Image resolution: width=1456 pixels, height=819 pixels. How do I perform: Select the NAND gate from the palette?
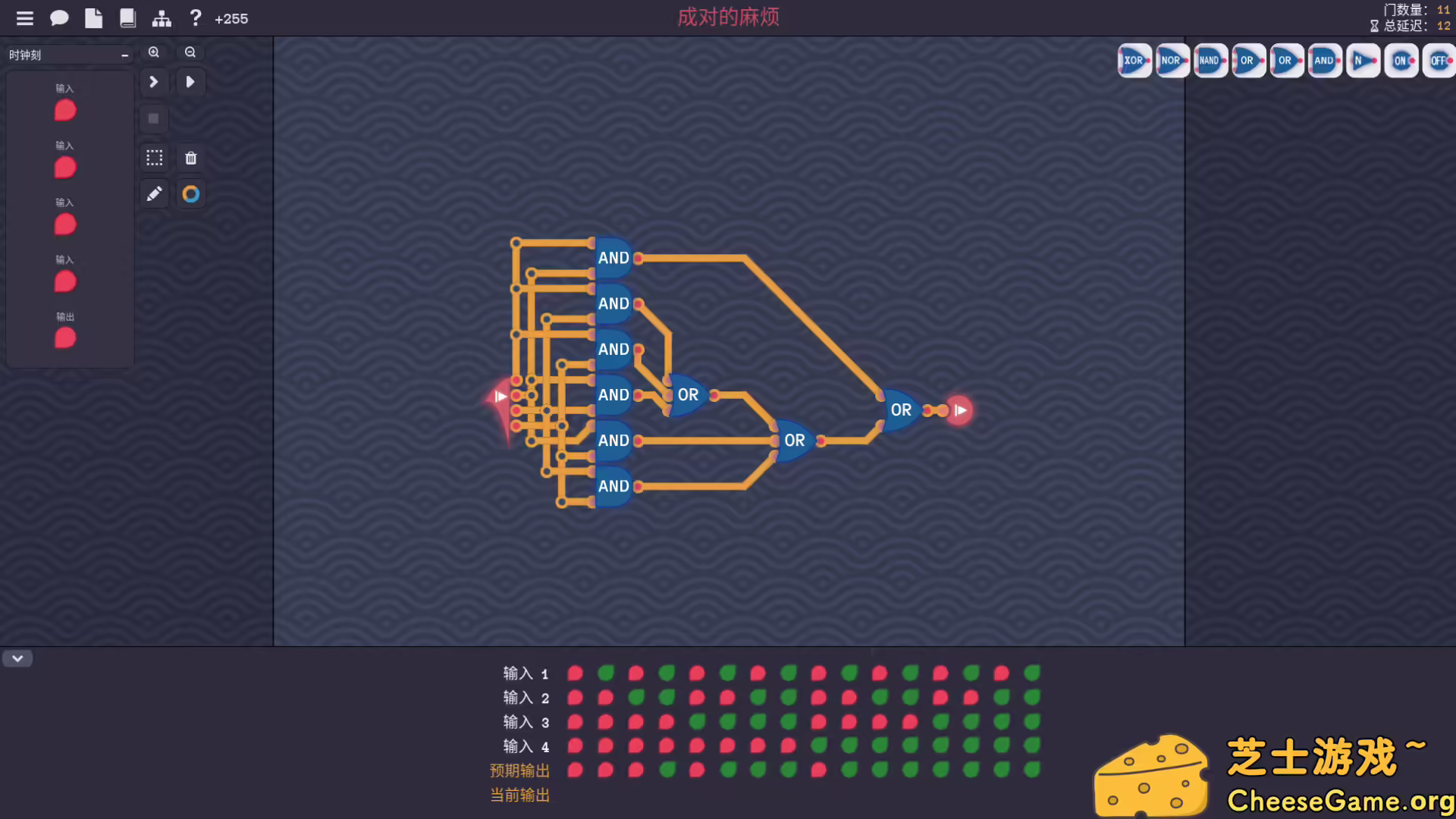(x=1210, y=61)
